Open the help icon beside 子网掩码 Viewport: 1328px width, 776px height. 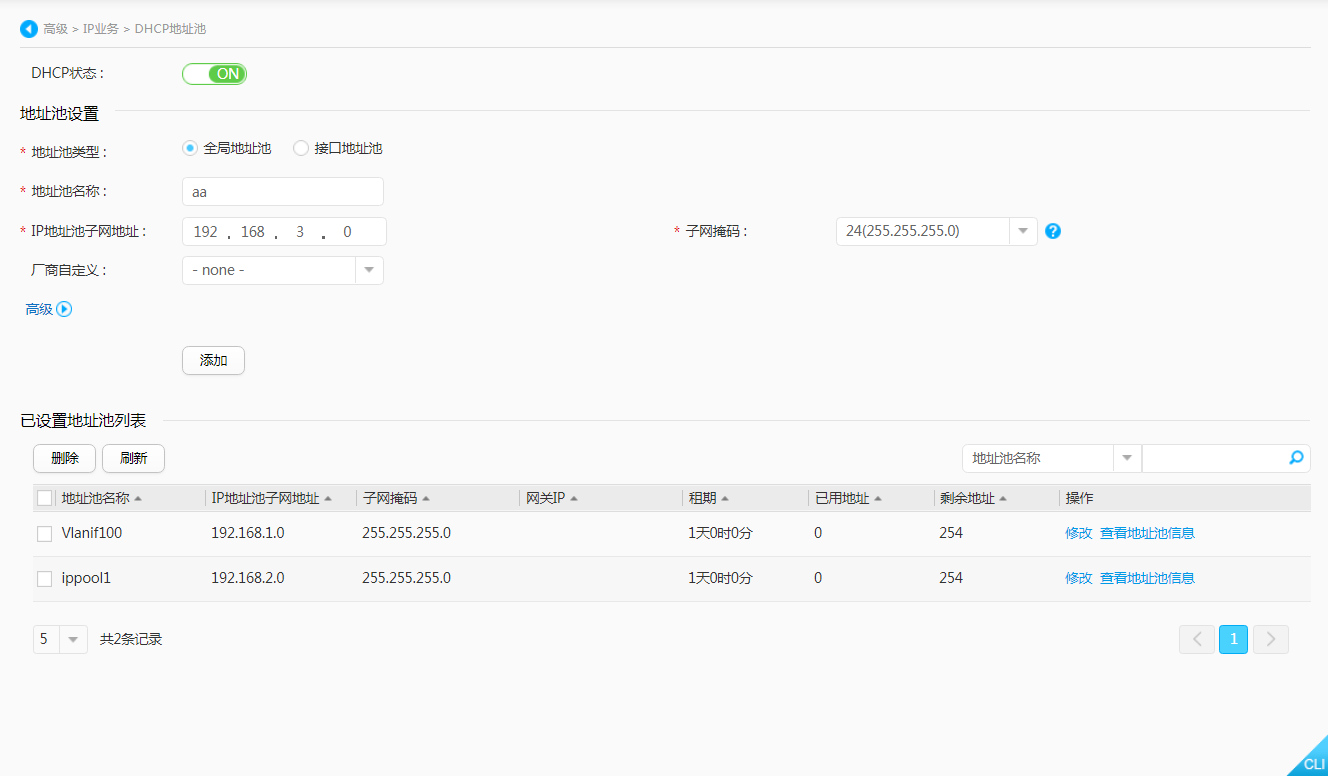(x=1052, y=231)
